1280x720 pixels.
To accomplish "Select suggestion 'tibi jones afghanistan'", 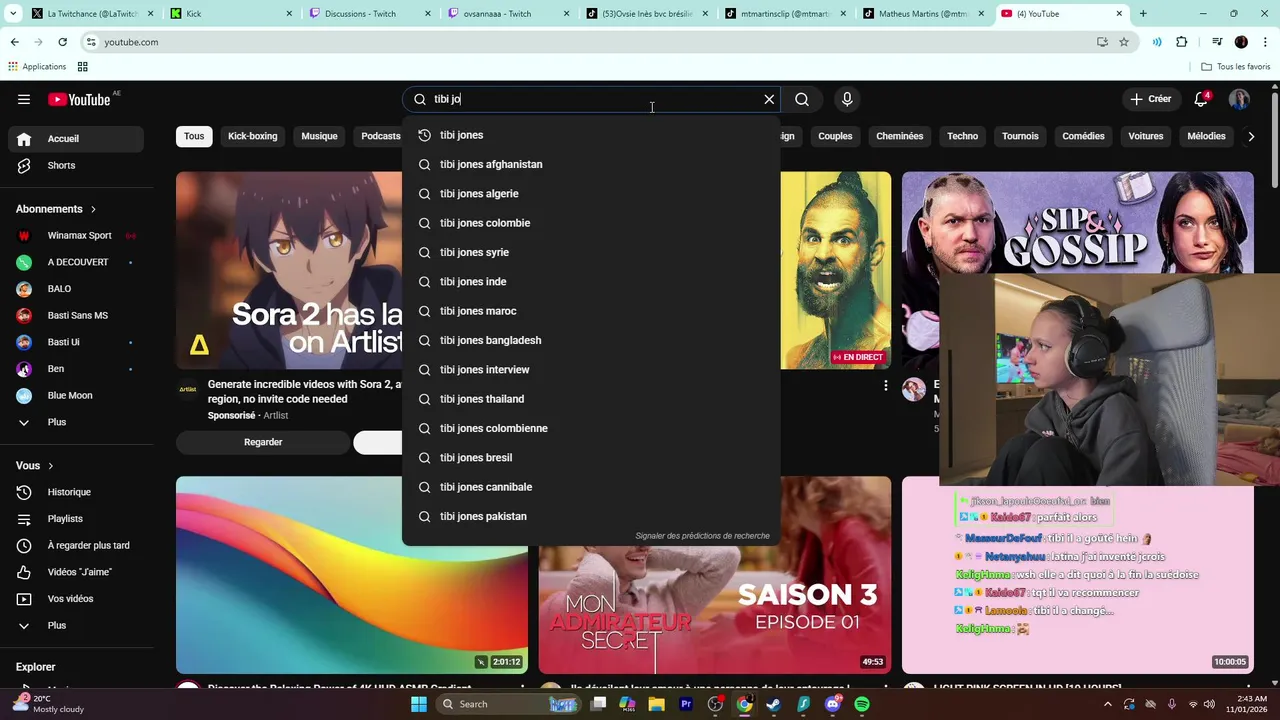I will tap(591, 164).
